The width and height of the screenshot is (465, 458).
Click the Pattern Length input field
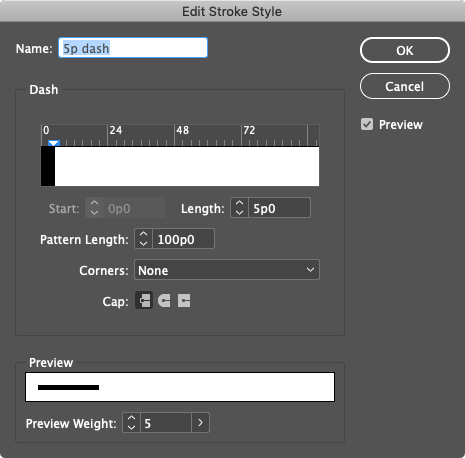pos(183,239)
